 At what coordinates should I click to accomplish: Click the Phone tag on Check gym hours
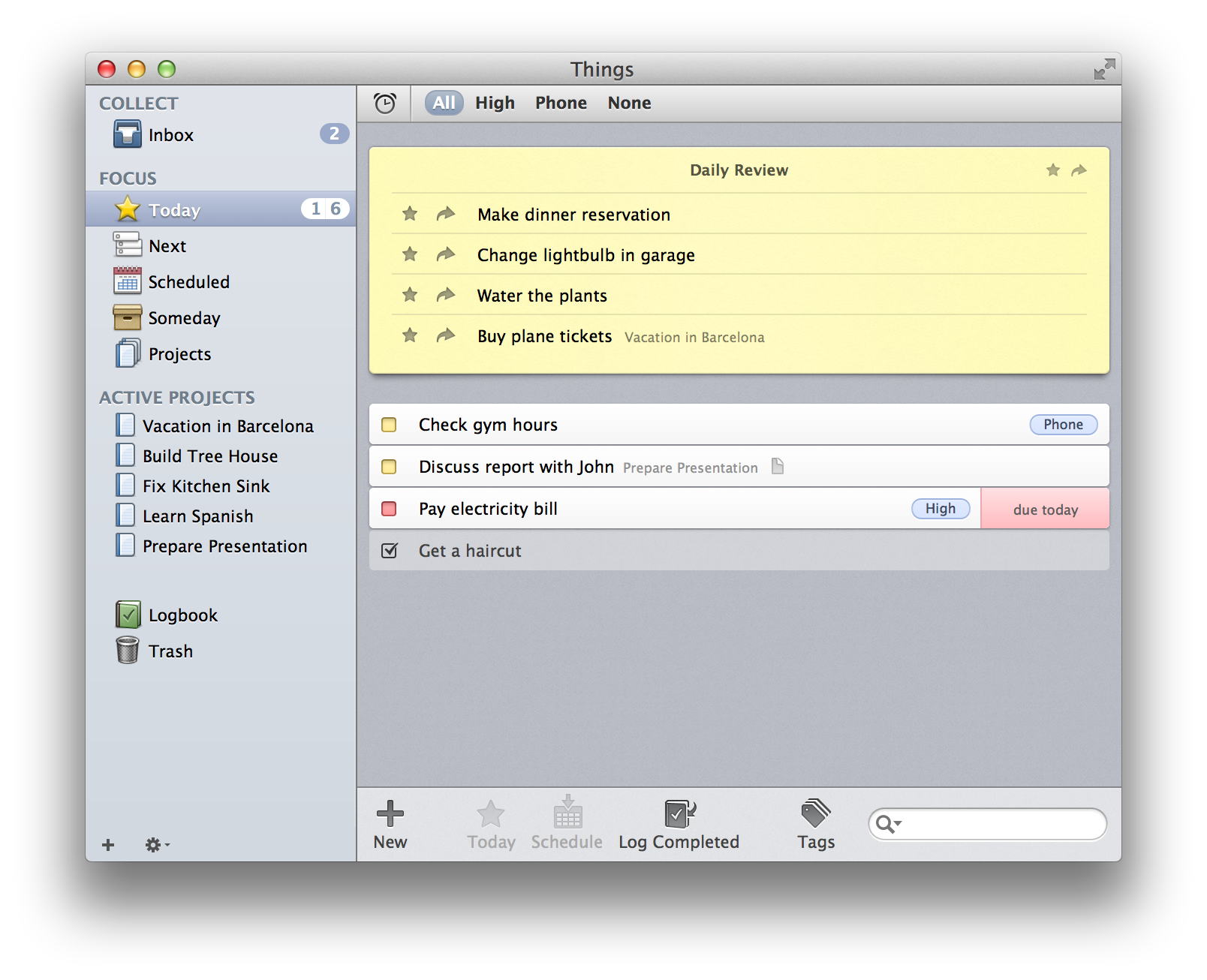(1064, 425)
